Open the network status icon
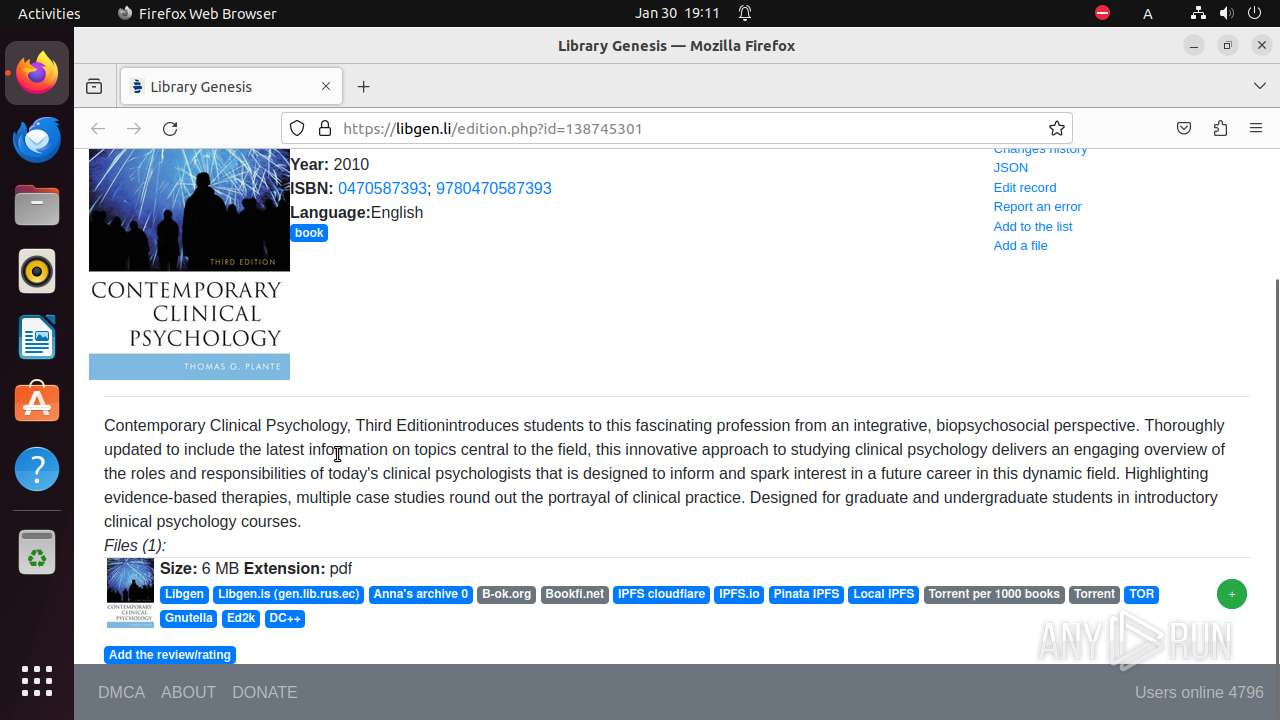Image resolution: width=1280 pixels, height=720 pixels. pyautogui.click(x=1198, y=13)
